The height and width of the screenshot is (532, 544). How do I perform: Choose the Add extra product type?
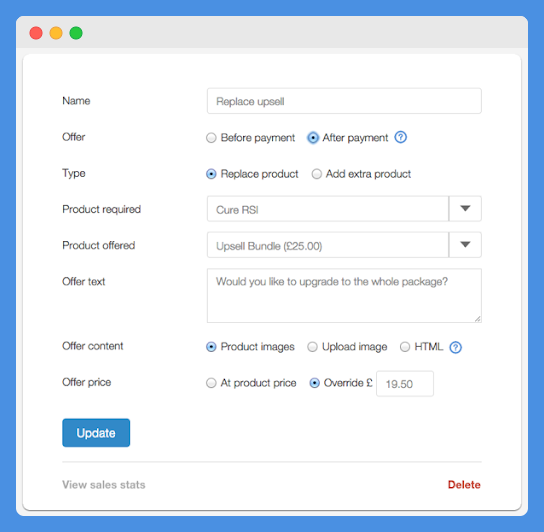point(316,174)
